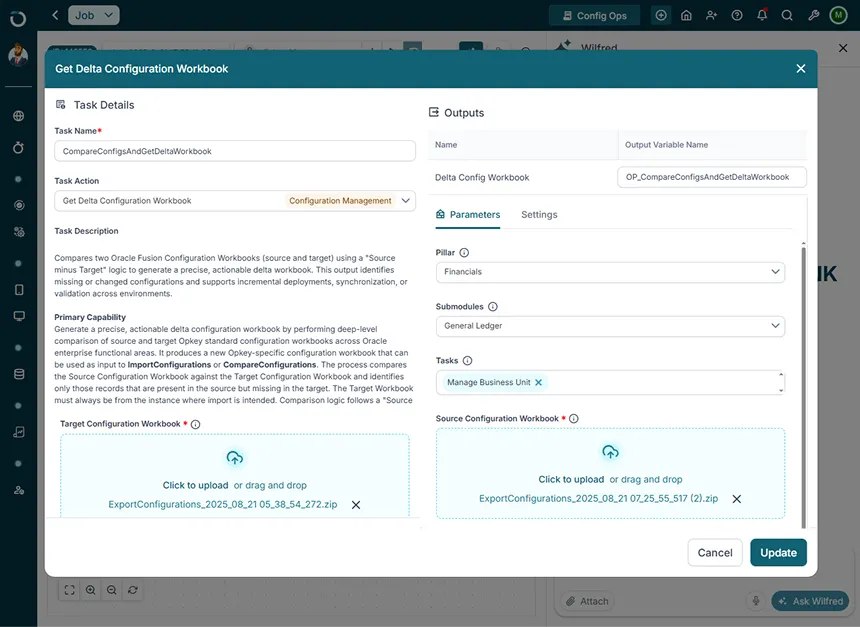Click the Update button
860x627 pixels.
778,552
